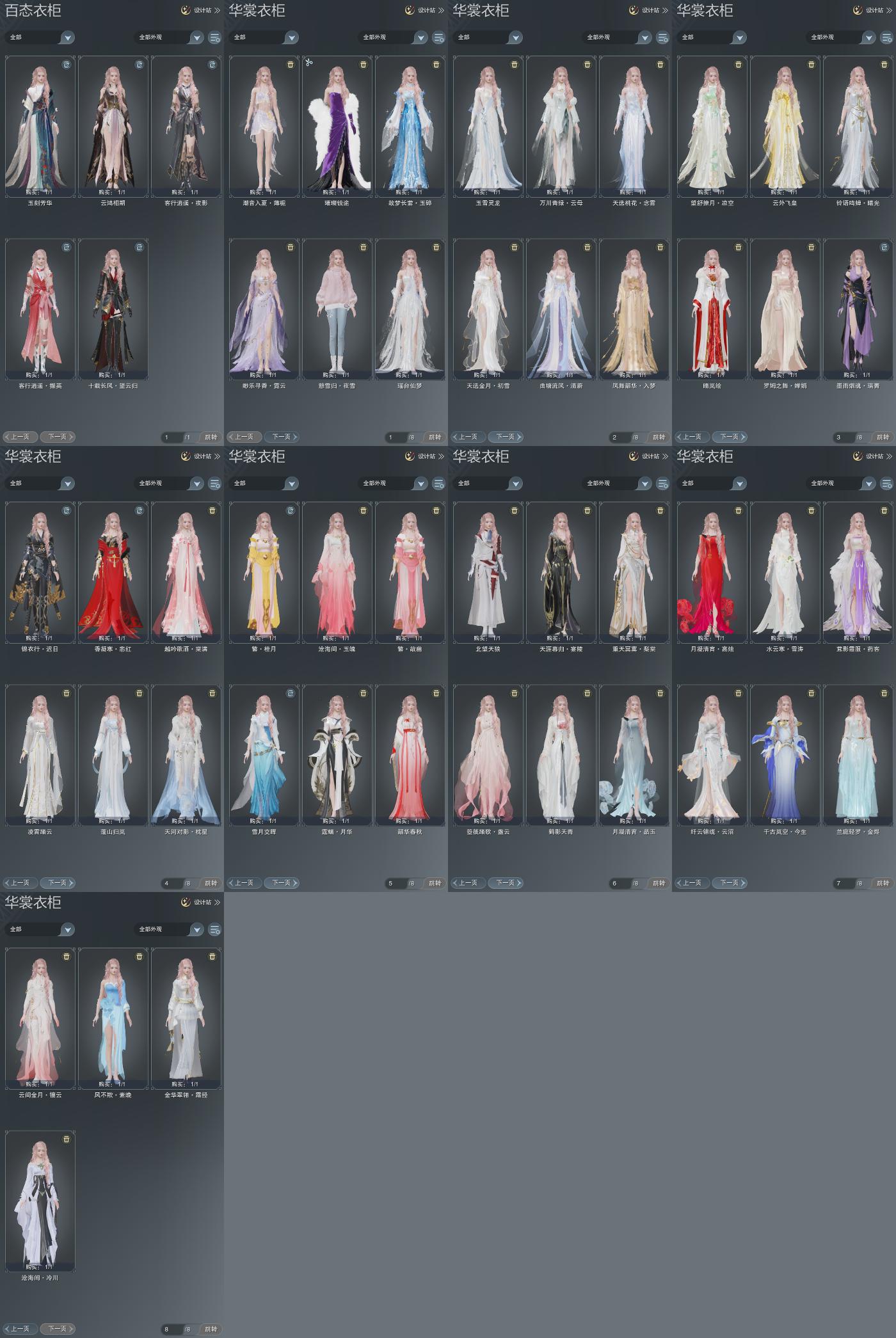Select the black-gold armored outfit on page 4
Viewport: 896px width, 1338px height.
point(40,573)
